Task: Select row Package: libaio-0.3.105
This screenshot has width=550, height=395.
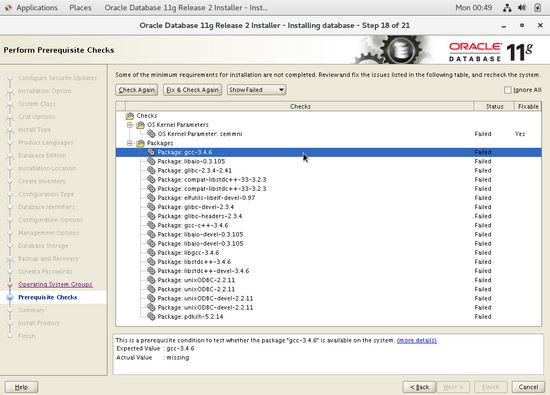Action: tap(329, 161)
